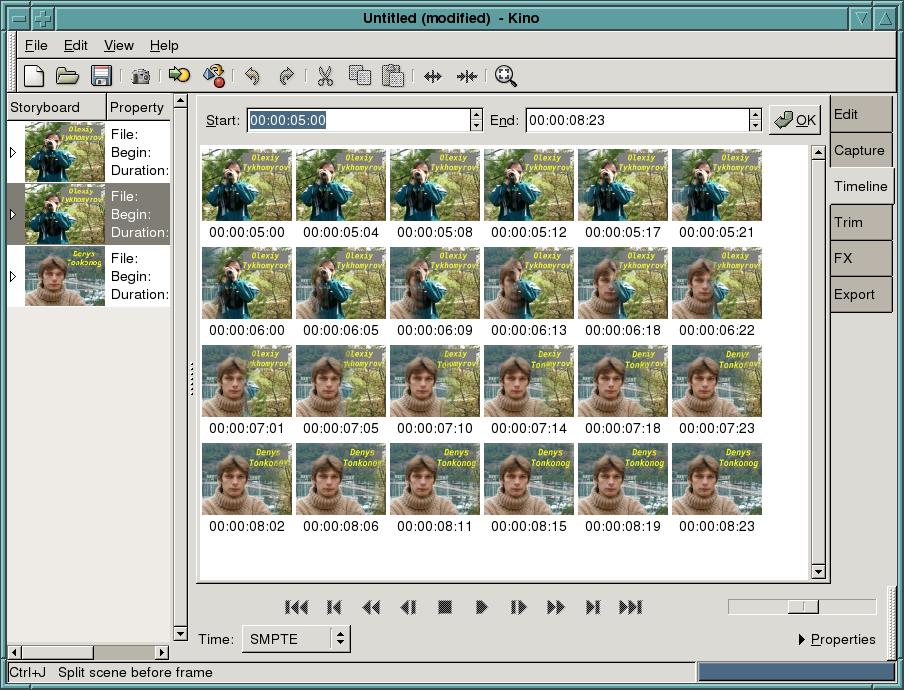Expand the Properties disclosure triangle
The height and width of the screenshot is (690, 904).
coord(802,640)
